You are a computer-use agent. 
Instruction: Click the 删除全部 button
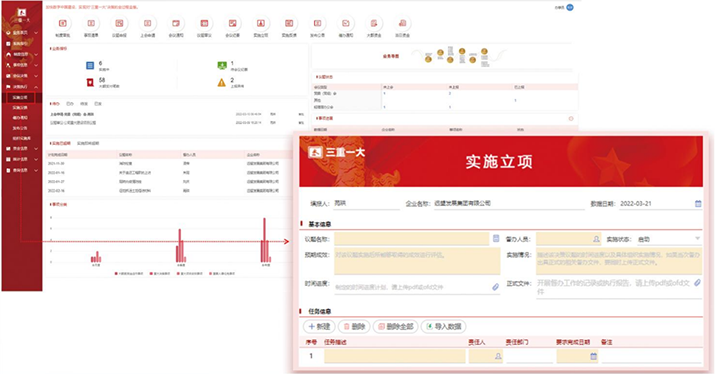pyautogui.click(x=395, y=327)
